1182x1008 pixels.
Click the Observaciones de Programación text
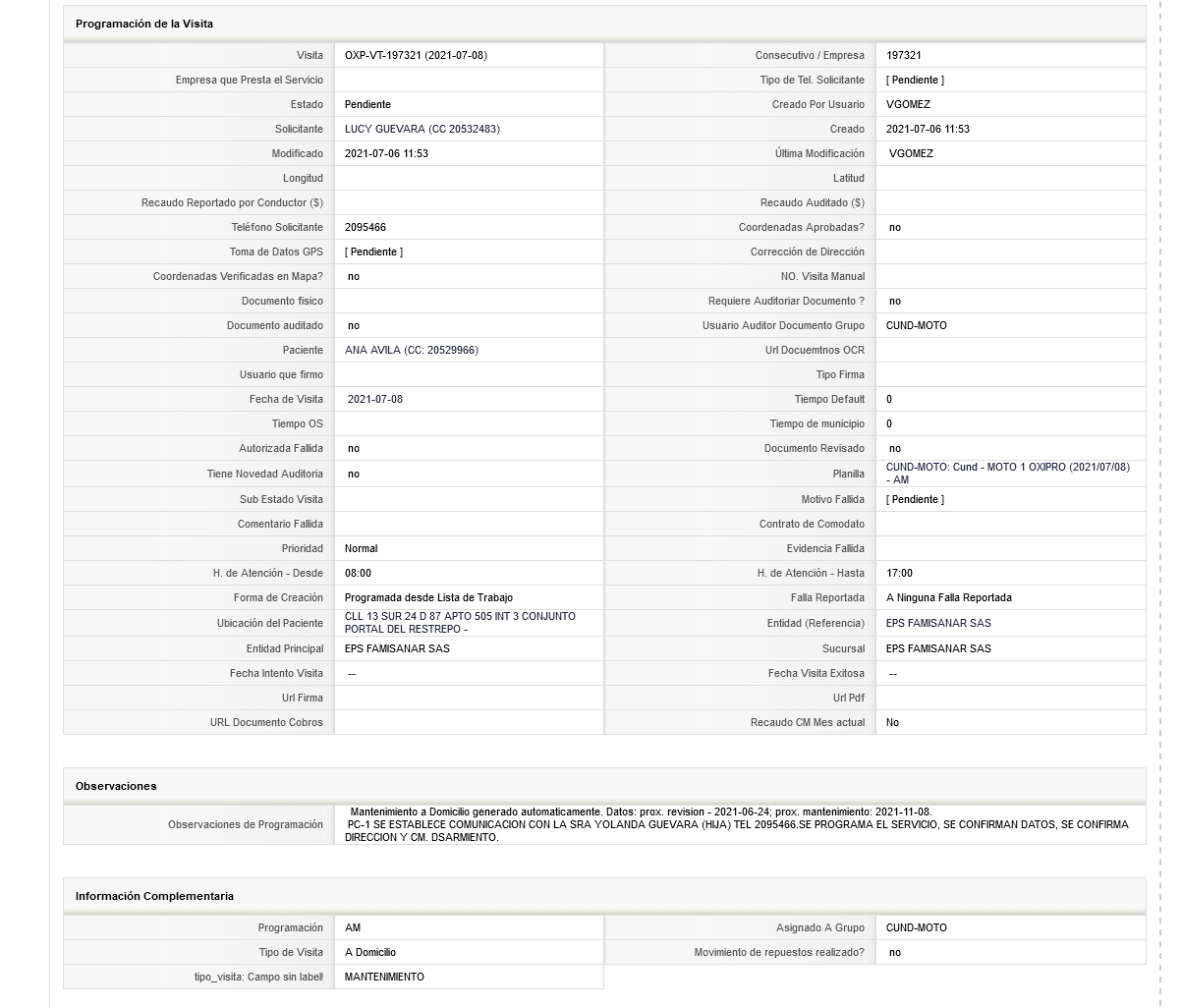(x=737, y=825)
